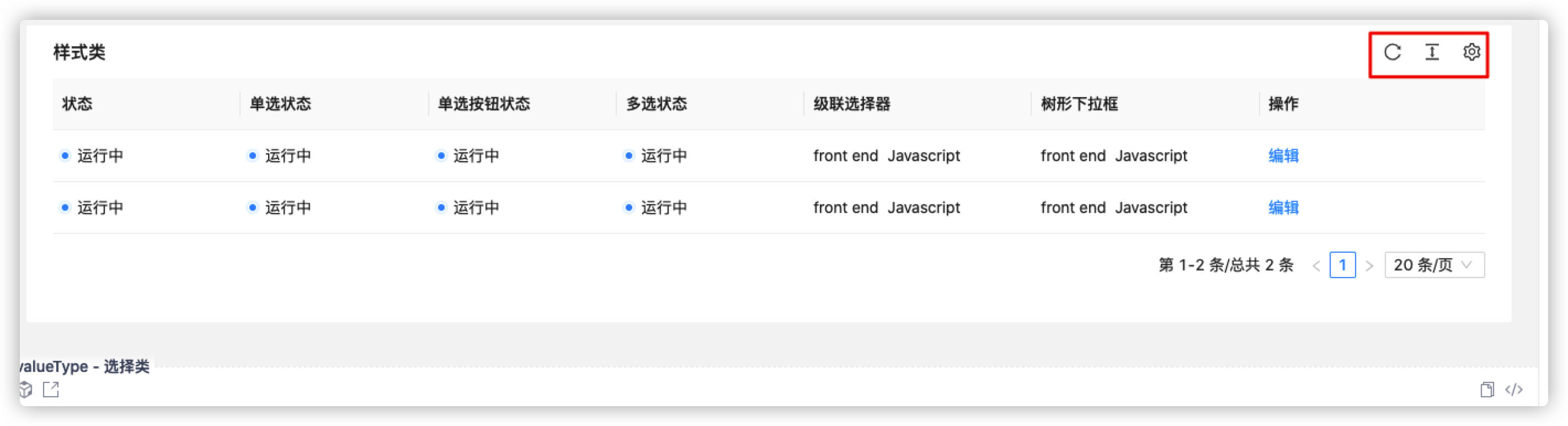This screenshot has height=426, width=1568.
Task: Open the demo in new window icon
Action: point(51,390)
